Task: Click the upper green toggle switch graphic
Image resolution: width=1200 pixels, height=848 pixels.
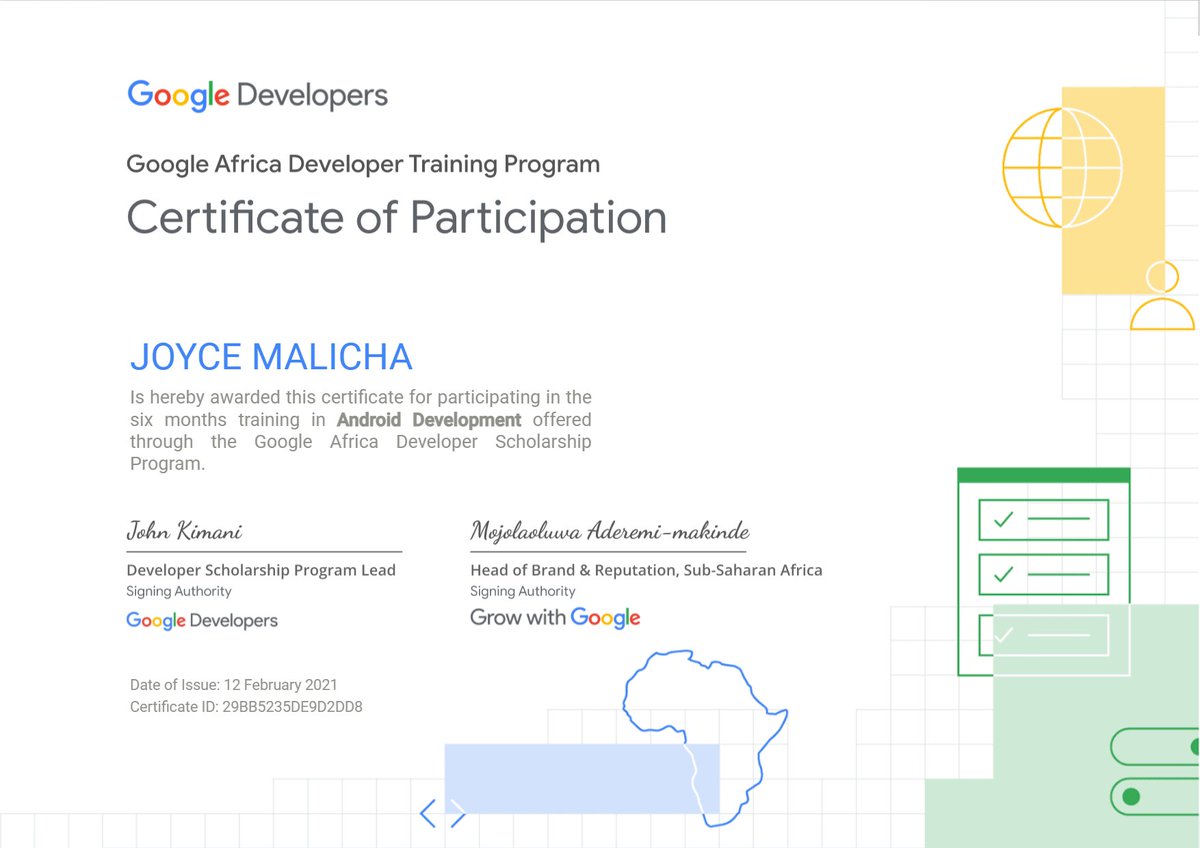Action: (1155, 746)
